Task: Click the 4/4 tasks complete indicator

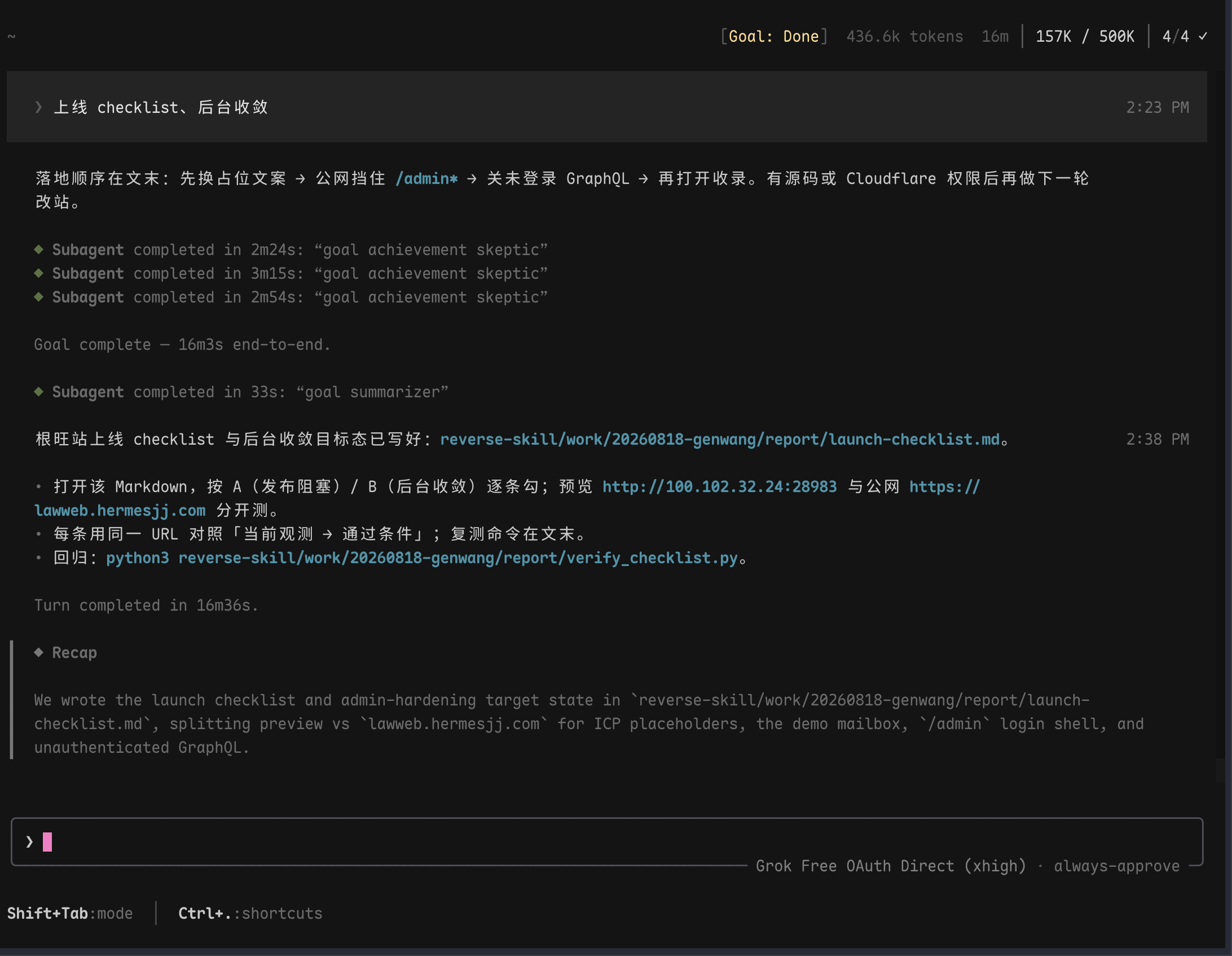Action: click(x=1176, y=37)
